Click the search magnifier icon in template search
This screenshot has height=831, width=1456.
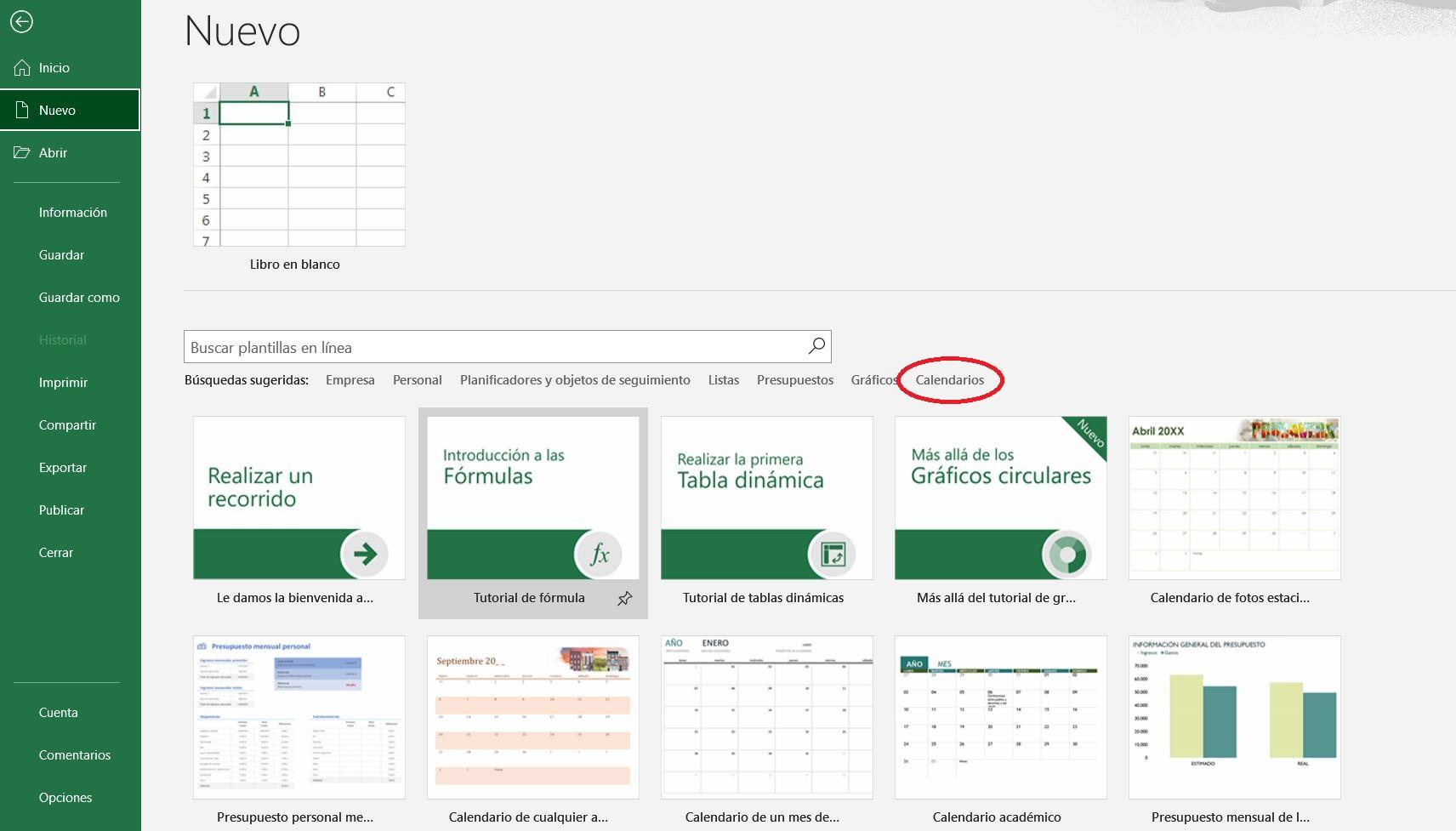click(816, 346)
